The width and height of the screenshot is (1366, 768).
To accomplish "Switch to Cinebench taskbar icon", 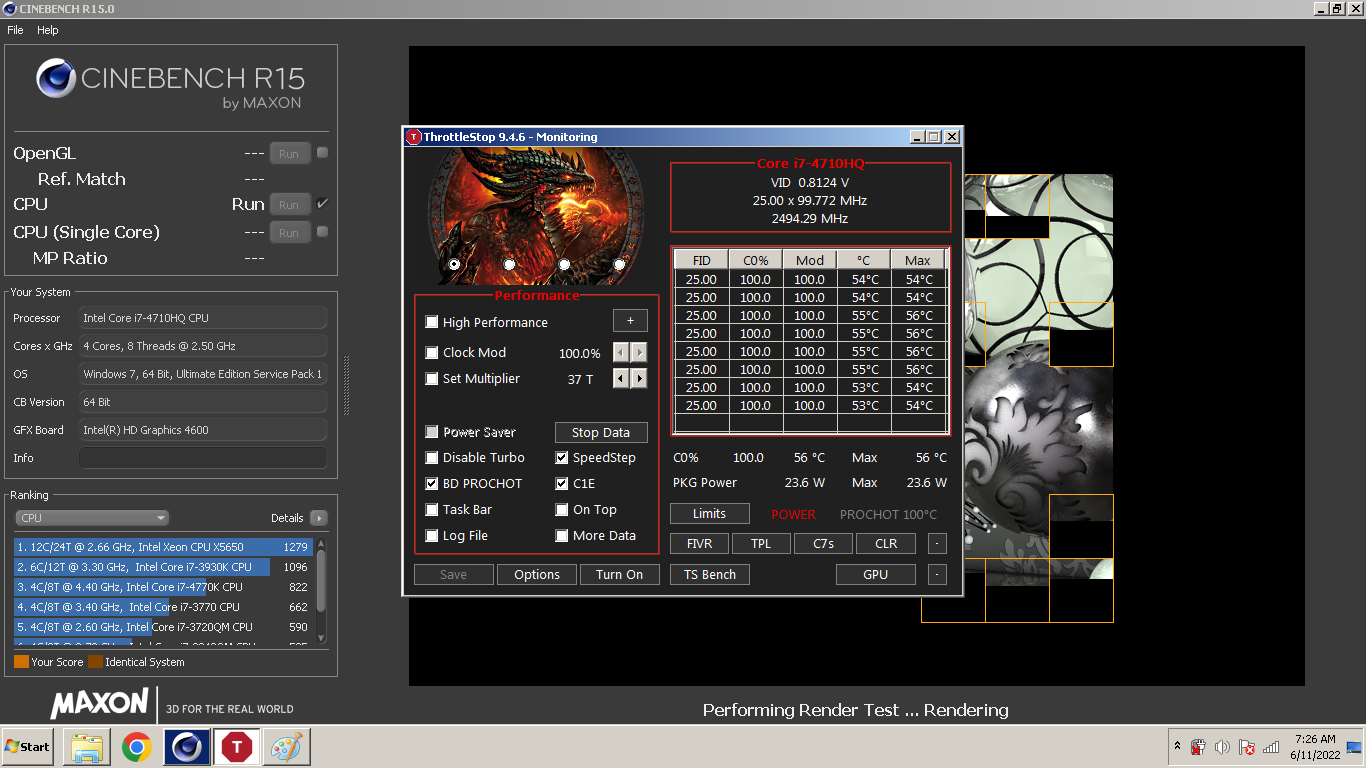I will point(187,747).
